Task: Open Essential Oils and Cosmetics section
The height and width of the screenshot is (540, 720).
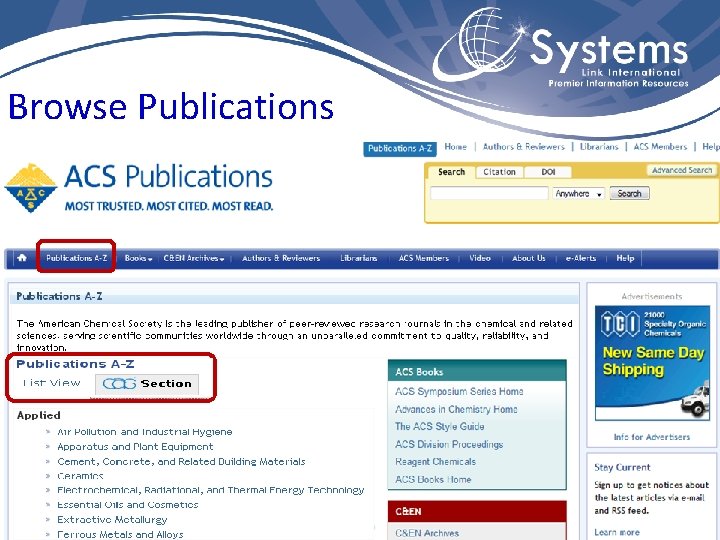Action: coord(128,505)
